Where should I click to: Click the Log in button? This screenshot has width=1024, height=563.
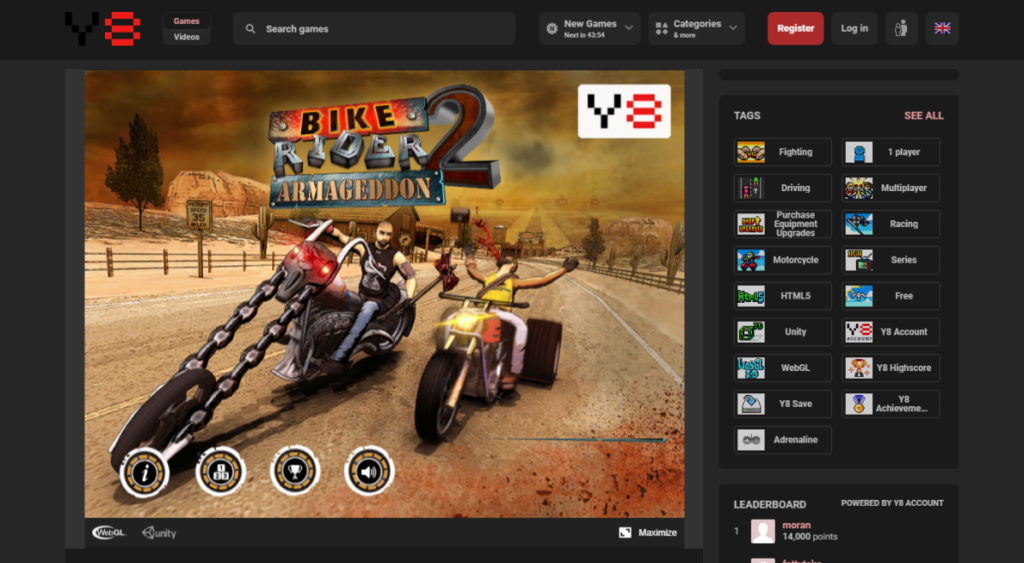854,28
